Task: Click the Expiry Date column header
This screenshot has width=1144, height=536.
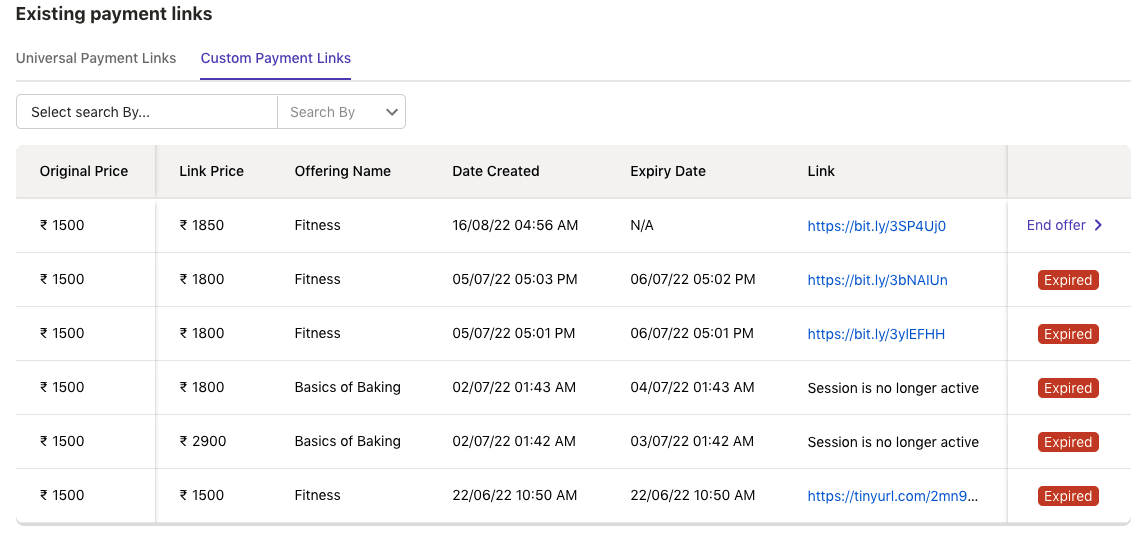Action: coord(667,171)
